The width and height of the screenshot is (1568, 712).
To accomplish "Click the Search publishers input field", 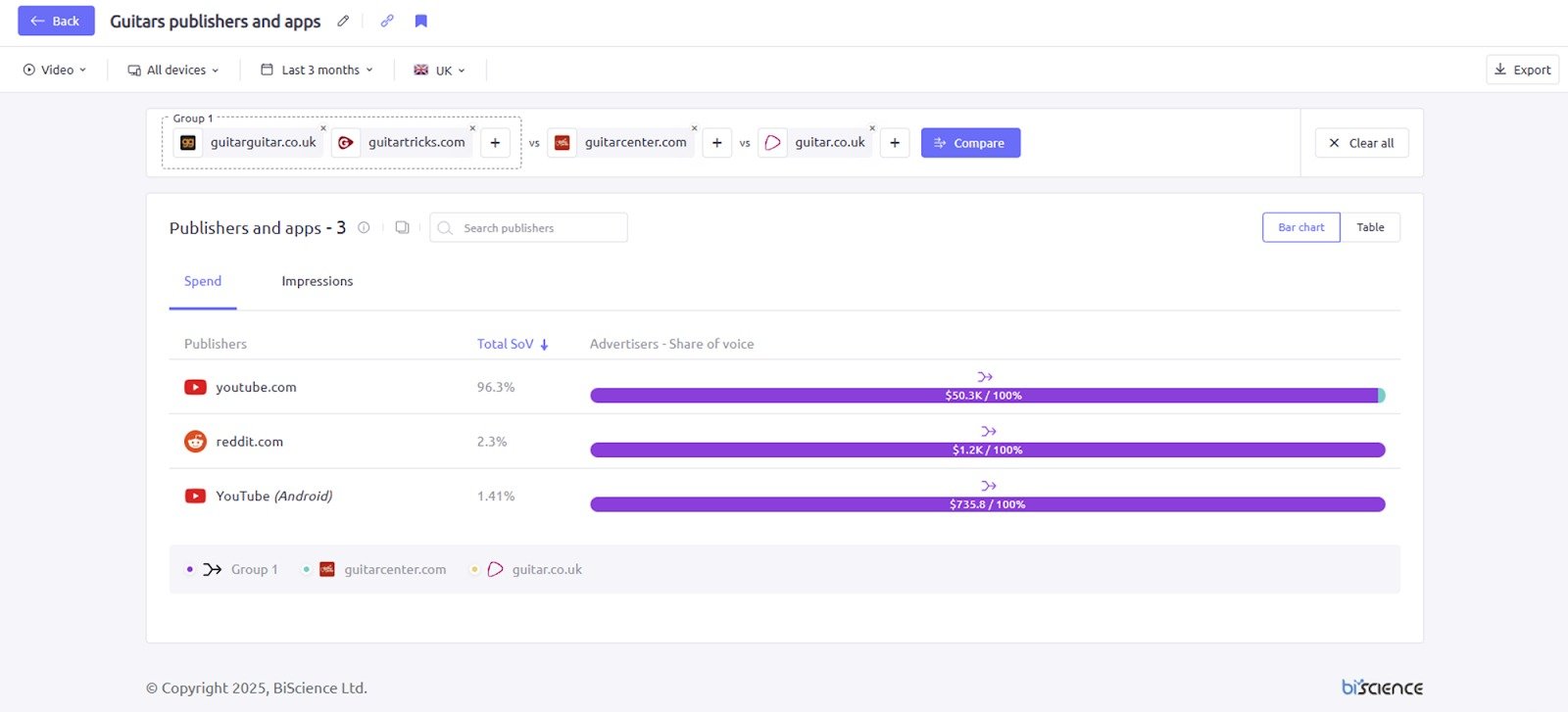I will click(539, 227).
